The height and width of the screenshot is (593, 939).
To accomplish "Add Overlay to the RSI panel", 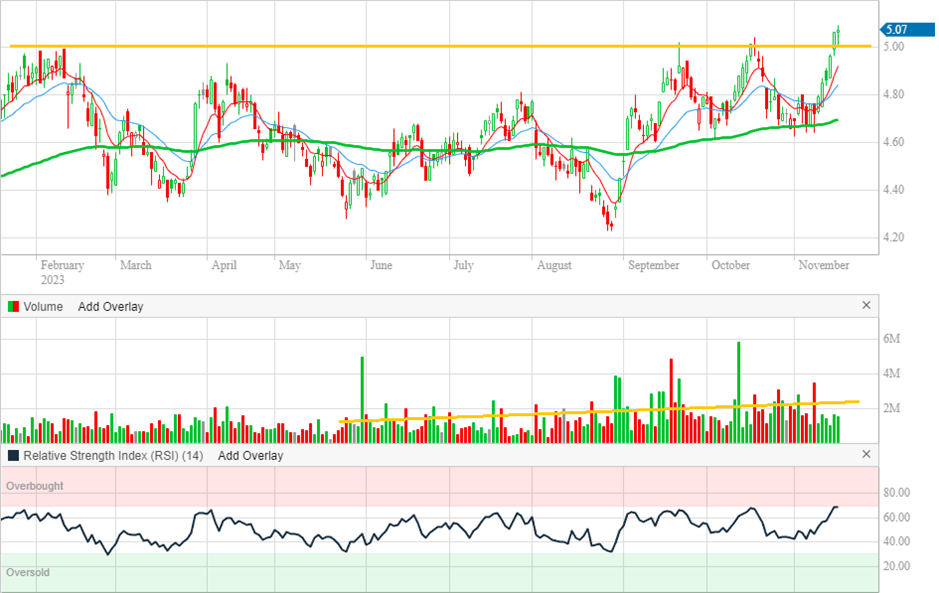I will click(x=250, y=456).
